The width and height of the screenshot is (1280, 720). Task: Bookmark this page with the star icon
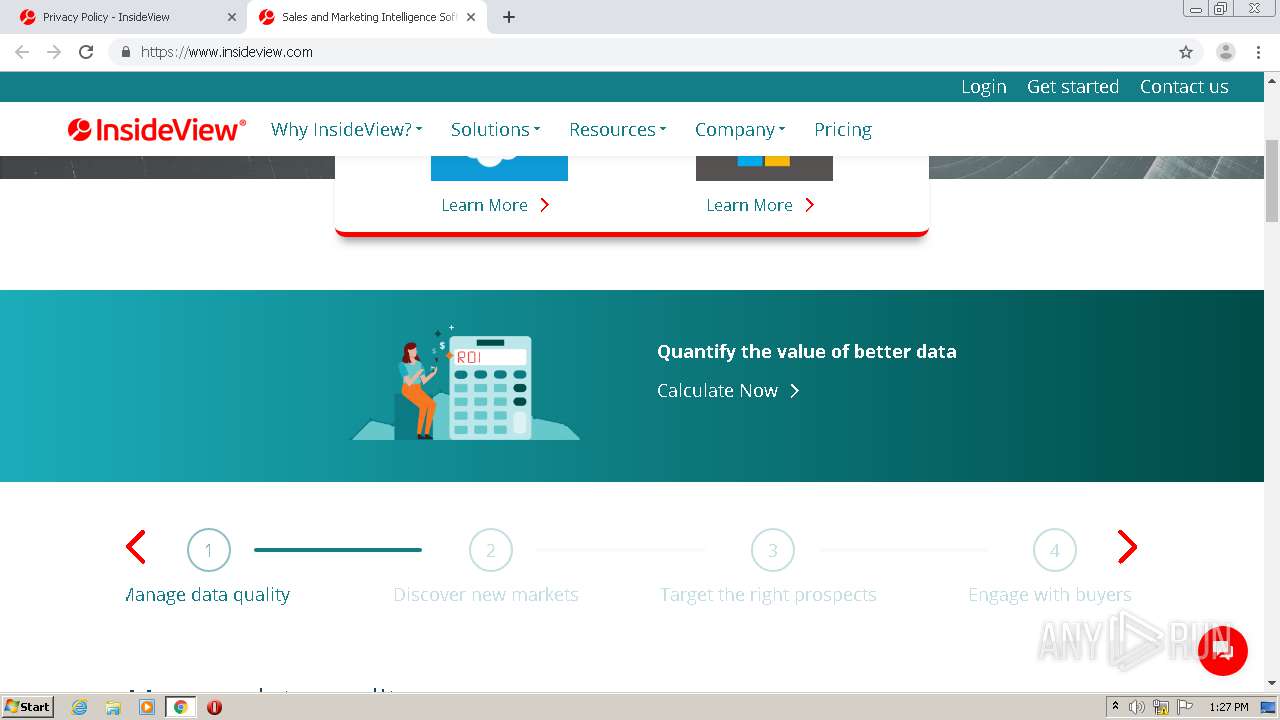[1186, 52]
